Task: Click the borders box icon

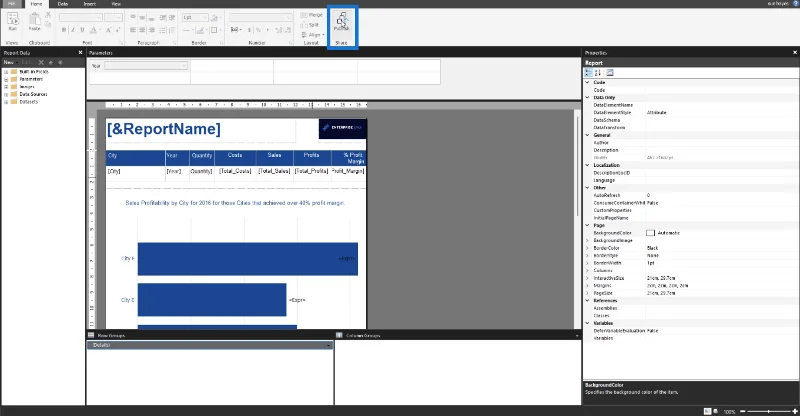Action: (x=215, y=30)
